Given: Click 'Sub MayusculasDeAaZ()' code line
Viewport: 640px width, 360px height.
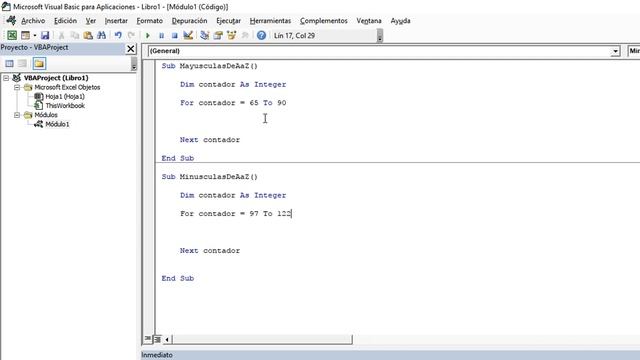Looking at the screenshot, I should (x=209, y=66).
